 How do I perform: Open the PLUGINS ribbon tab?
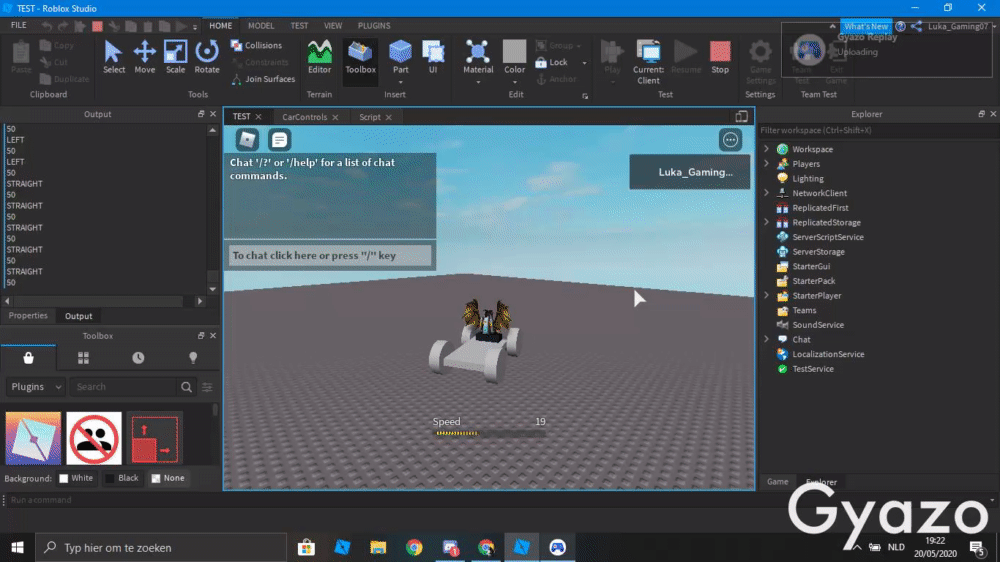pos(374,26)
